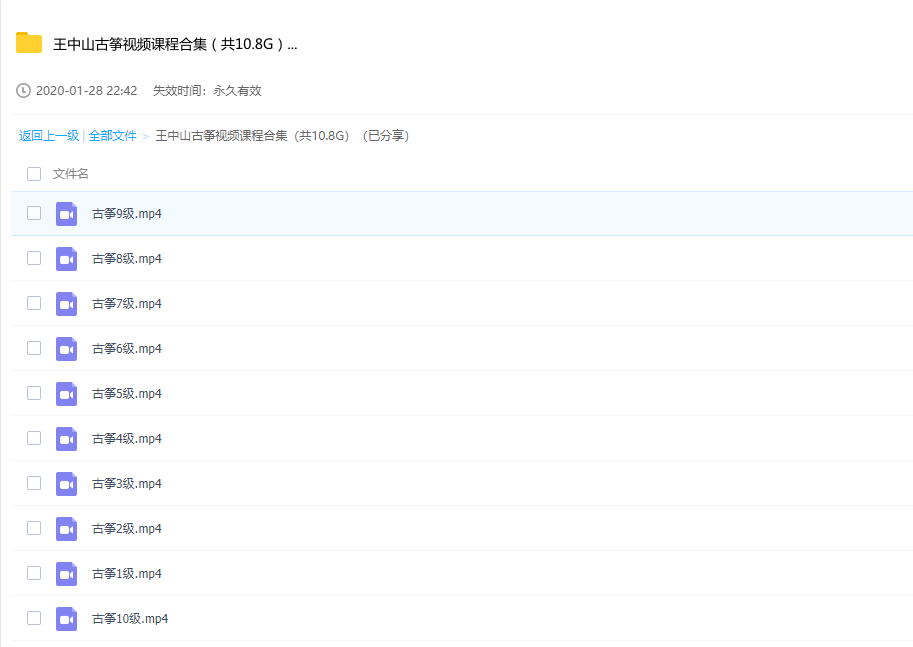Check the box for 古筝6级.mp4
The image size is (913, 647).
34,348
